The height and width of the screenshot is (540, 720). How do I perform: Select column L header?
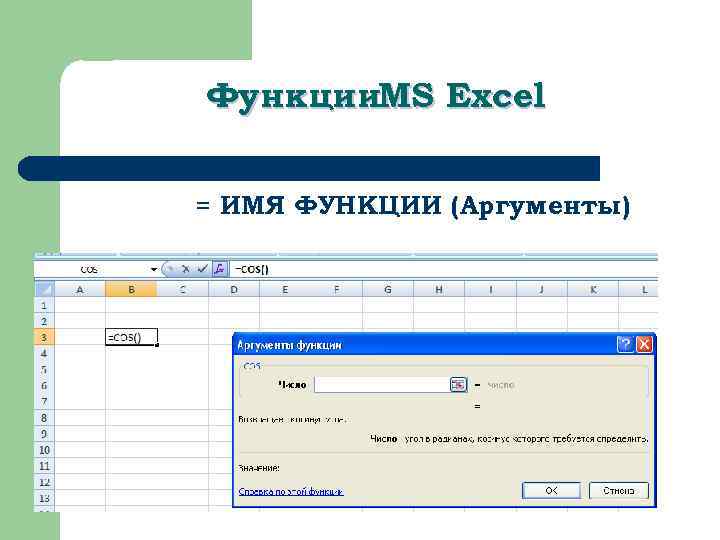(x=639, y=290)
